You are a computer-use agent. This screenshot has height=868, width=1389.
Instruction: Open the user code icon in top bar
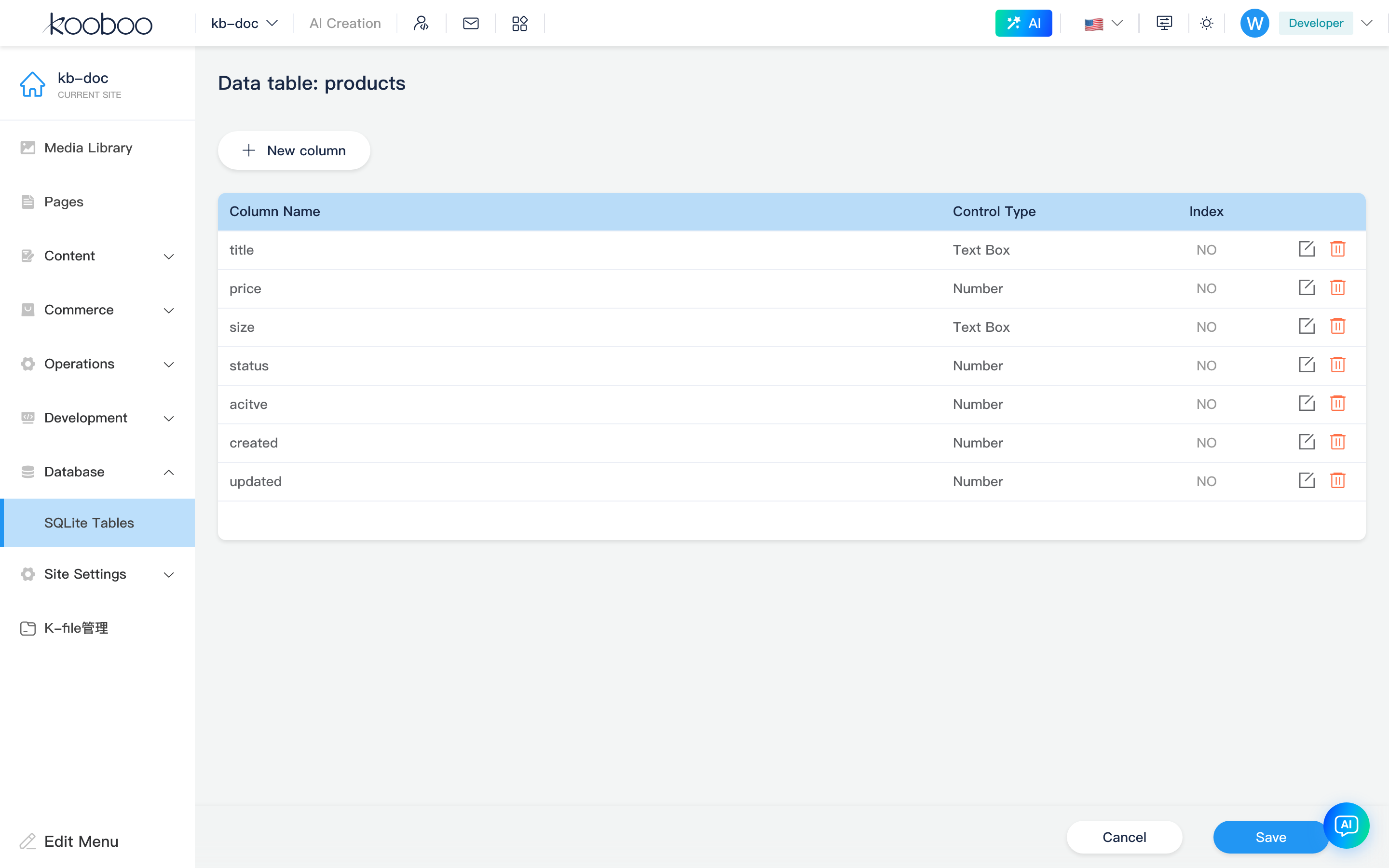421,23
